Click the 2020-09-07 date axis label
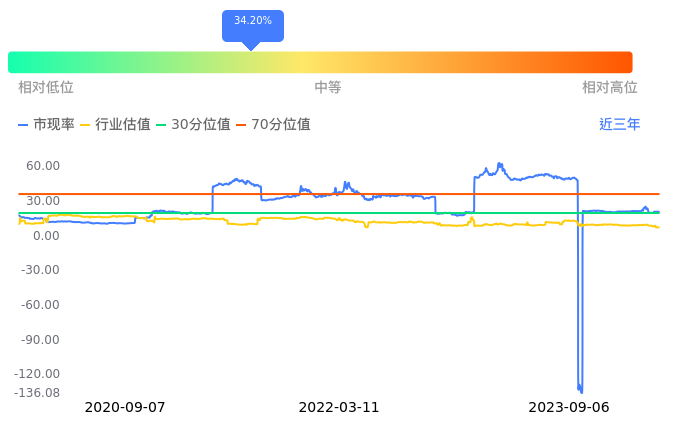This screenshot has height=442, width=686. (125, 408)
